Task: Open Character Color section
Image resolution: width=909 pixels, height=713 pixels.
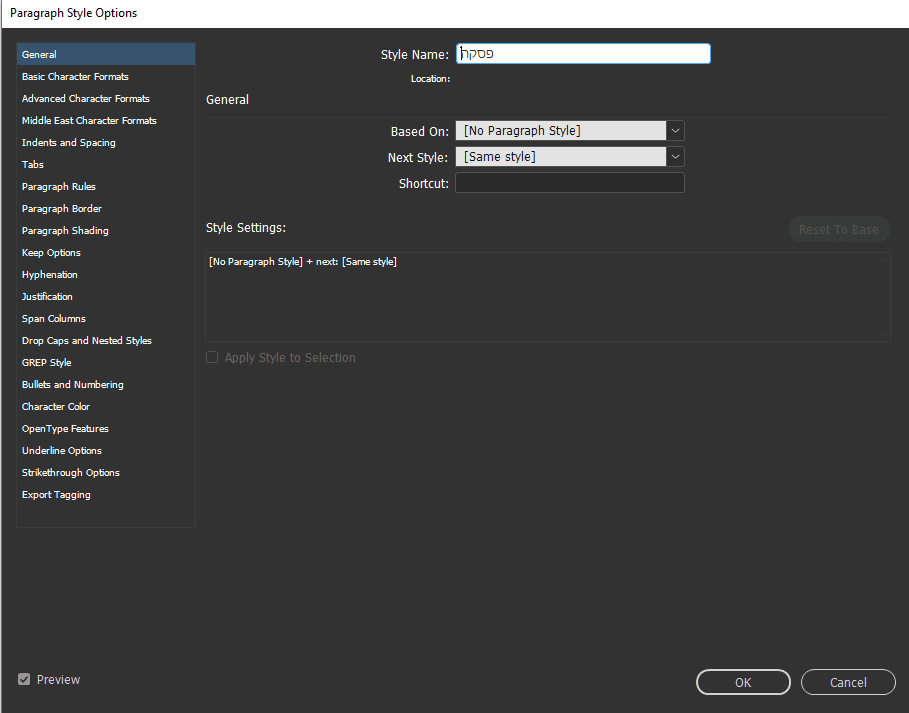Action: point(106,407)
